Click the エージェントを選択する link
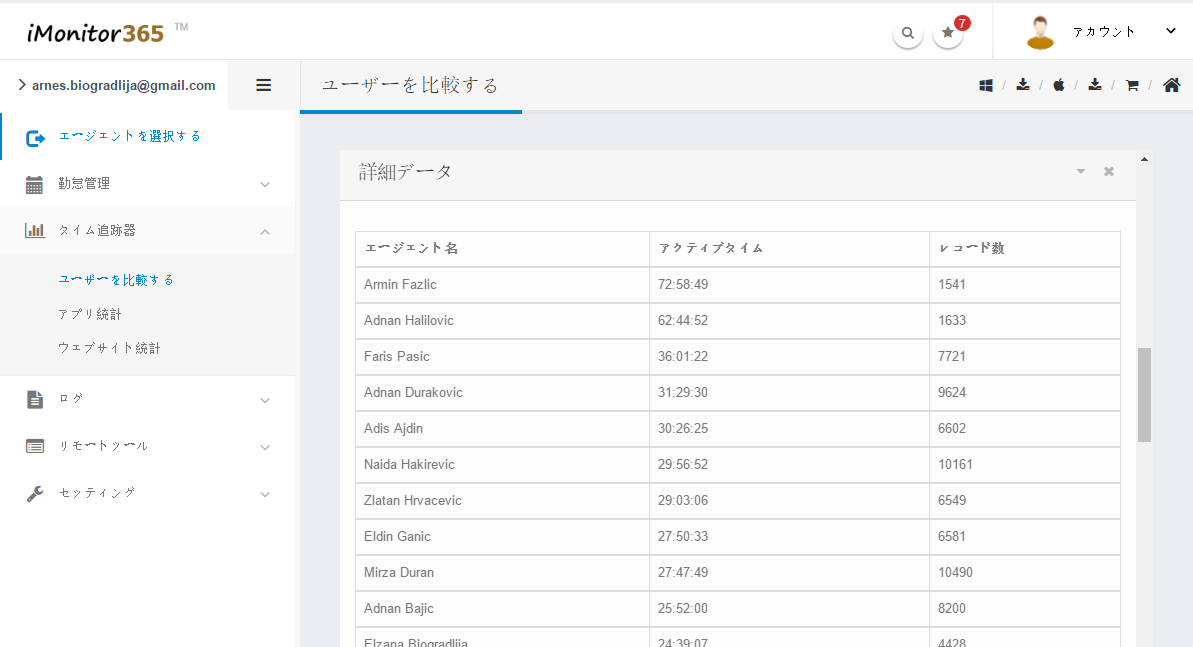Screen dimensions: 1193x647 [x=130, y=136]
